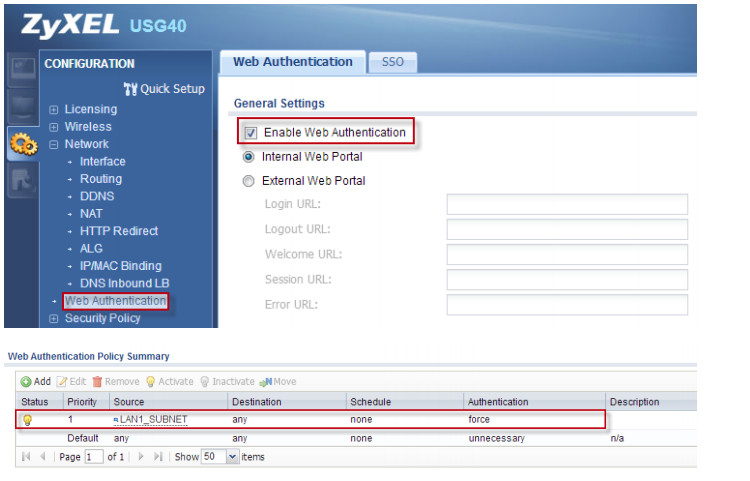
Task: Click status bulb of priority 1 policy
Action: click(27, 420)
